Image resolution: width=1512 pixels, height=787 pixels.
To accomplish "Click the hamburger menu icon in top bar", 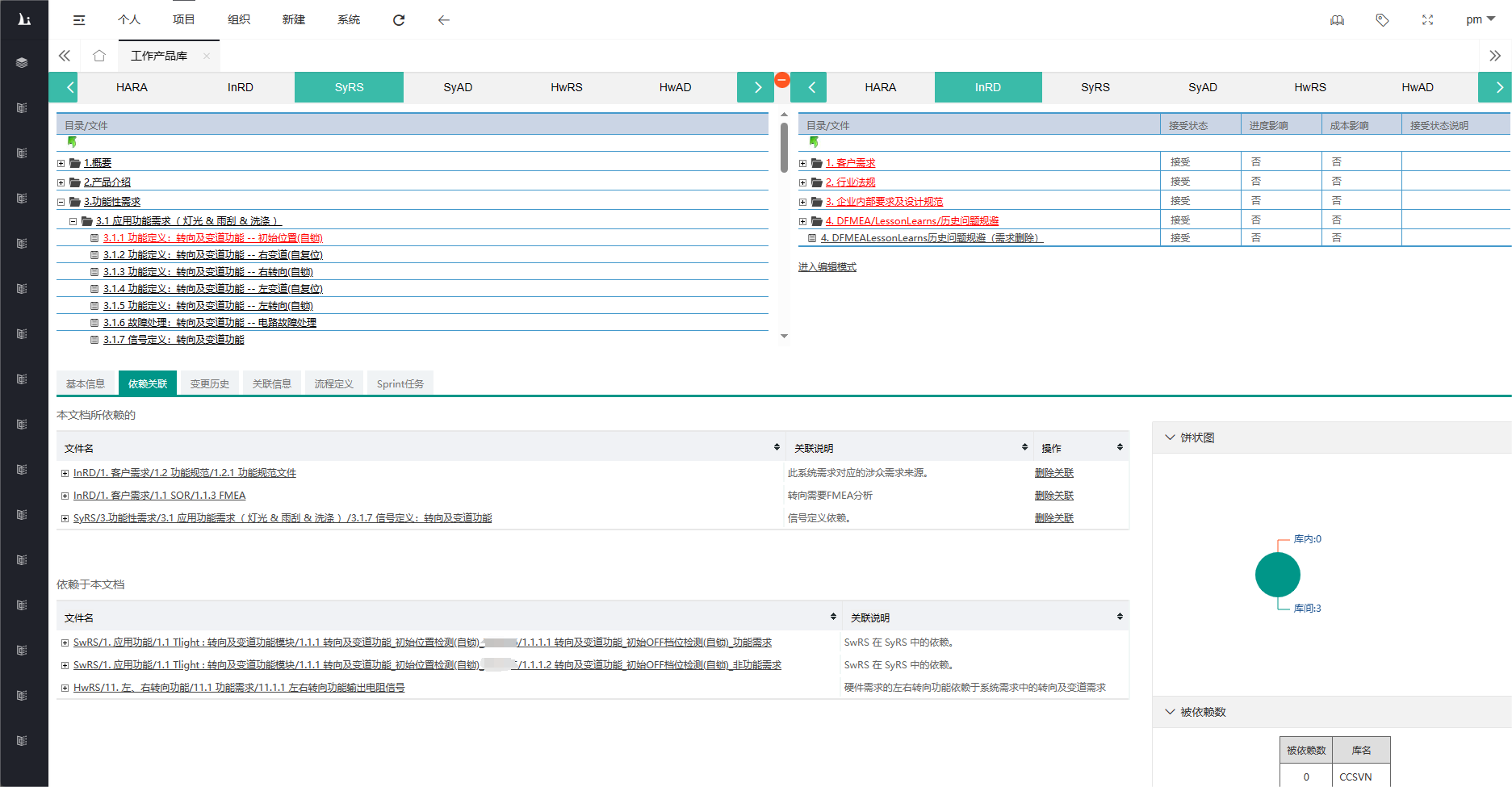I will 79,20.
